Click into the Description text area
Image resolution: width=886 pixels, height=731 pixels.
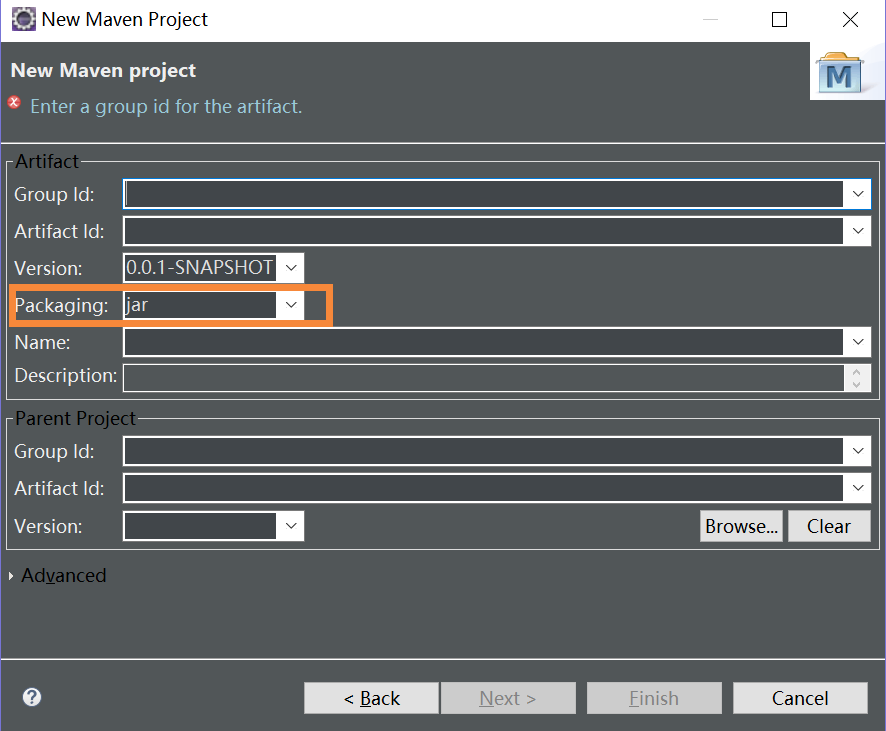pyautogui.click(x=484, y=378)
